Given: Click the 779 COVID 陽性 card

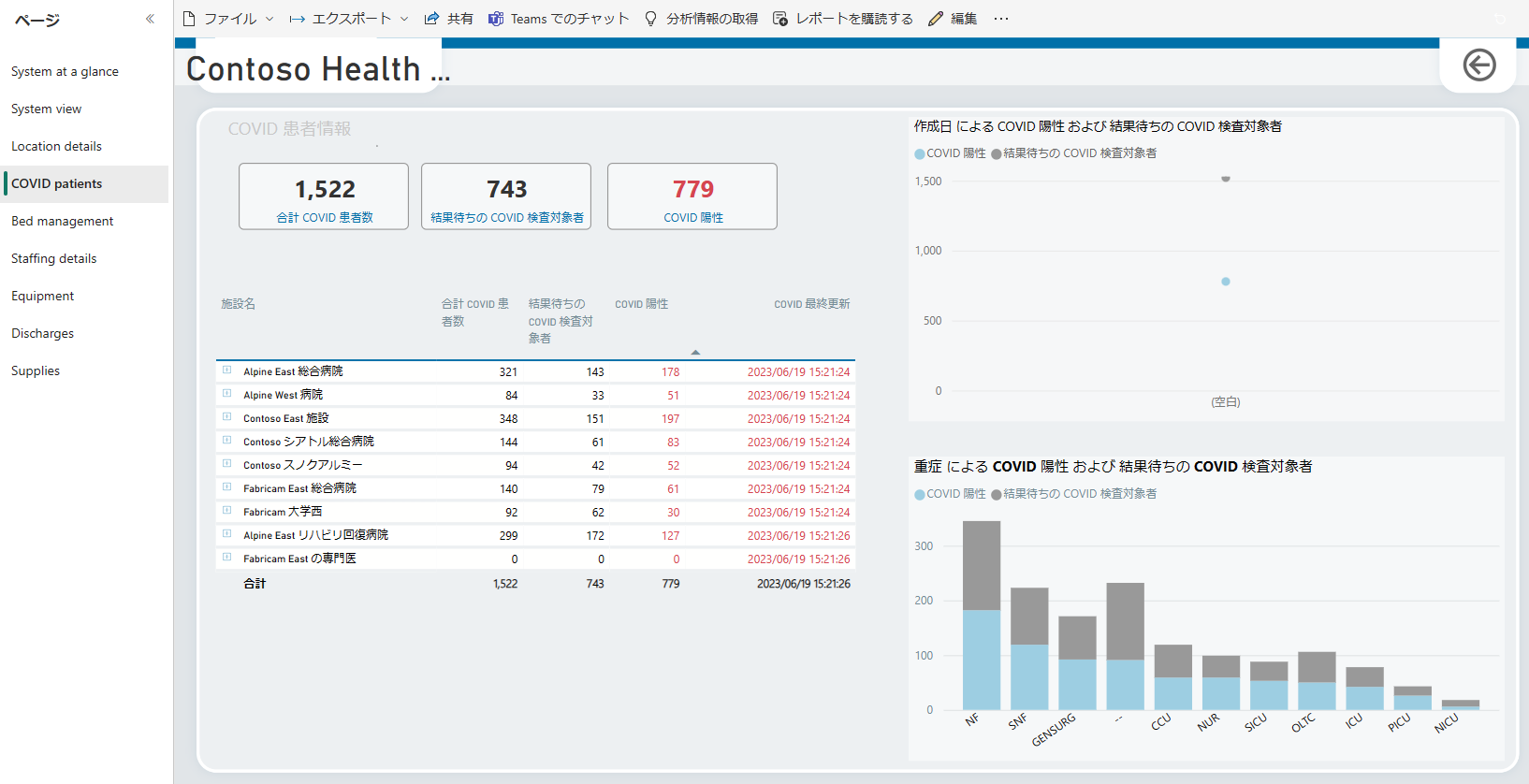Looking at the screenshot, I should pos(692,196).
